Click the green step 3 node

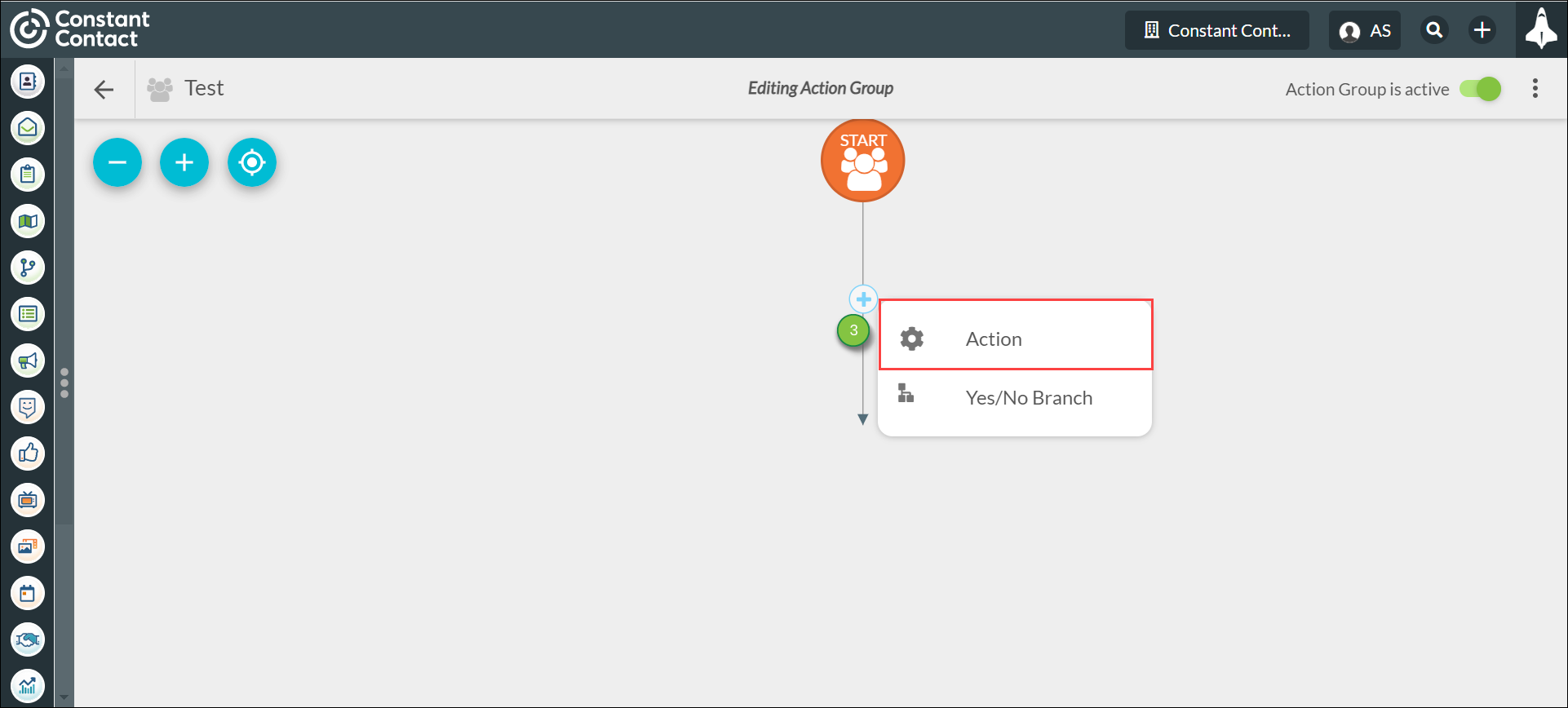pos(853,330)
